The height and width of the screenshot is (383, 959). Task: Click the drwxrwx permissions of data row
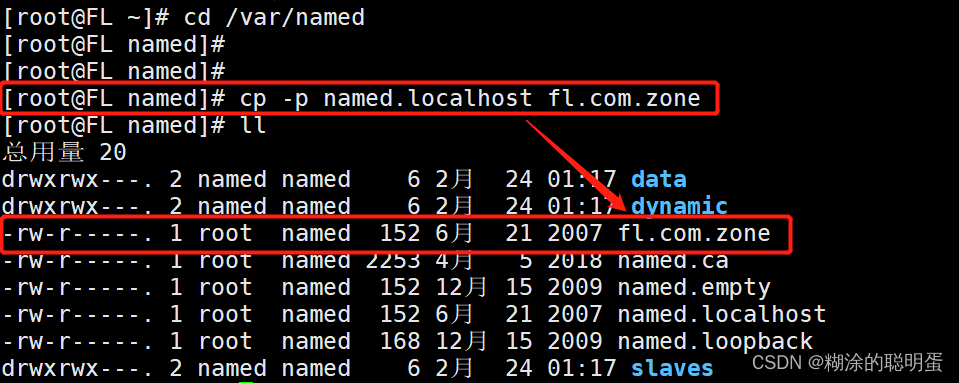pos(77,180)
